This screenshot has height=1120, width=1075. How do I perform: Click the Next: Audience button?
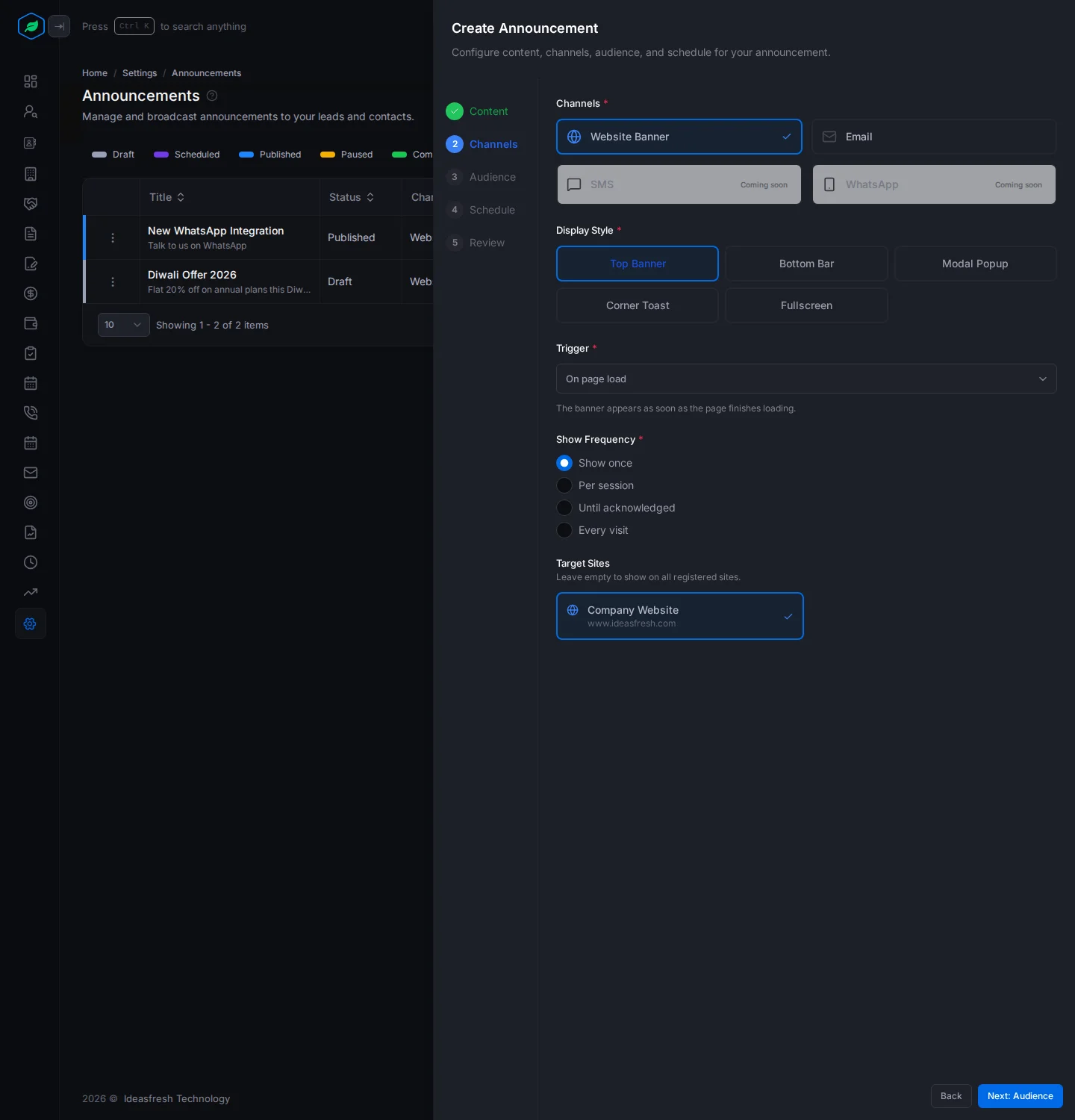(1020, 1096)
